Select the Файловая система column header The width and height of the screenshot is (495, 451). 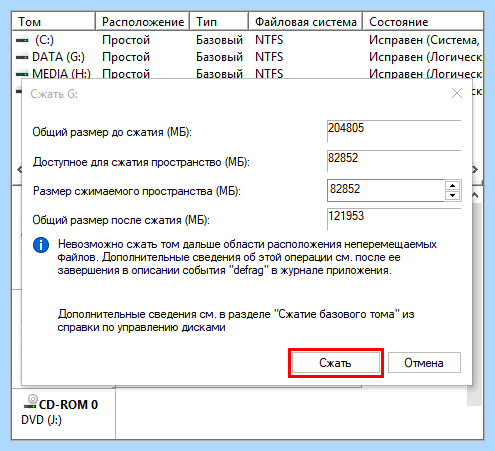point(305,22)
